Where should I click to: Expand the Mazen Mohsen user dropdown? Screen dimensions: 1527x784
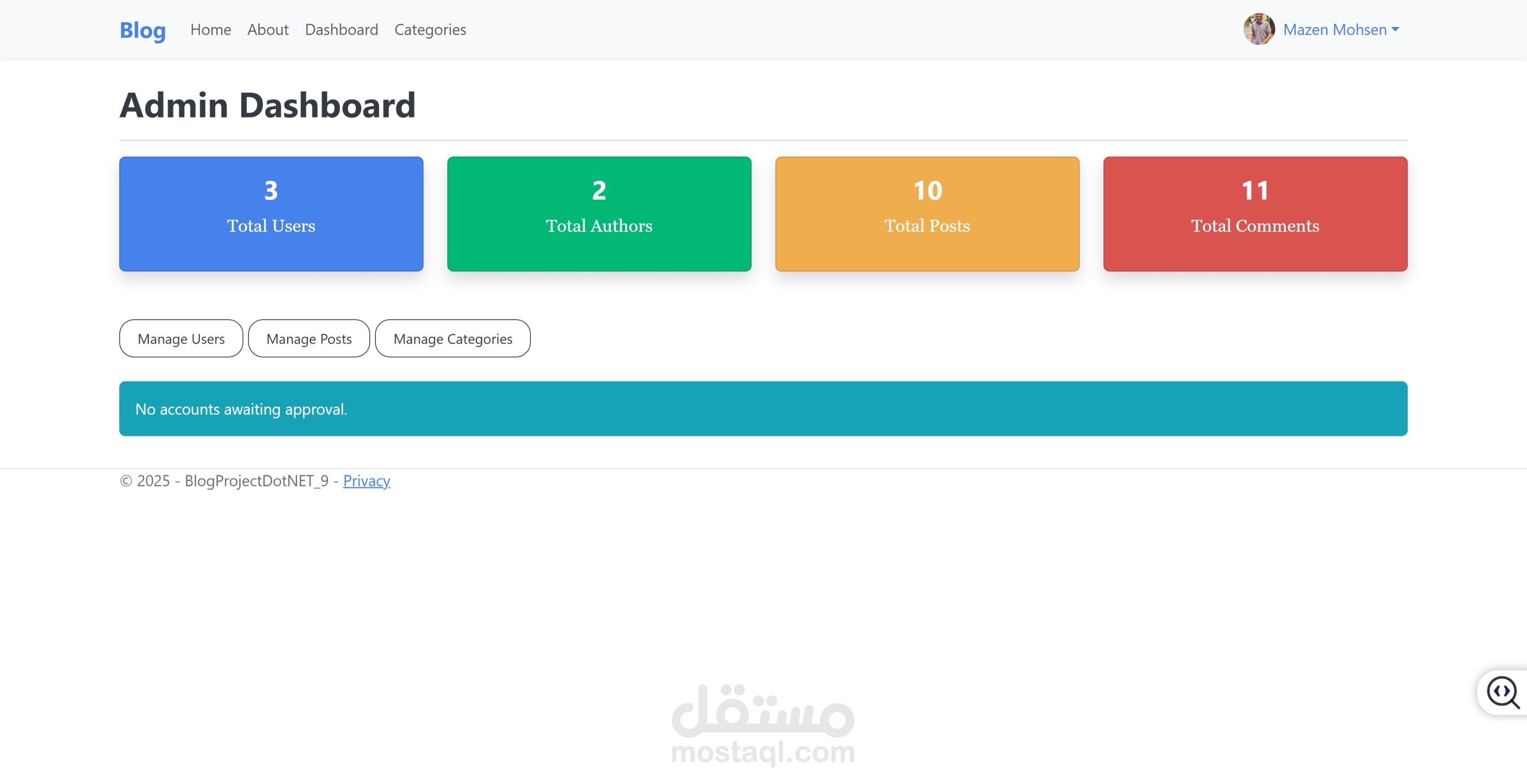(1341, 30)
